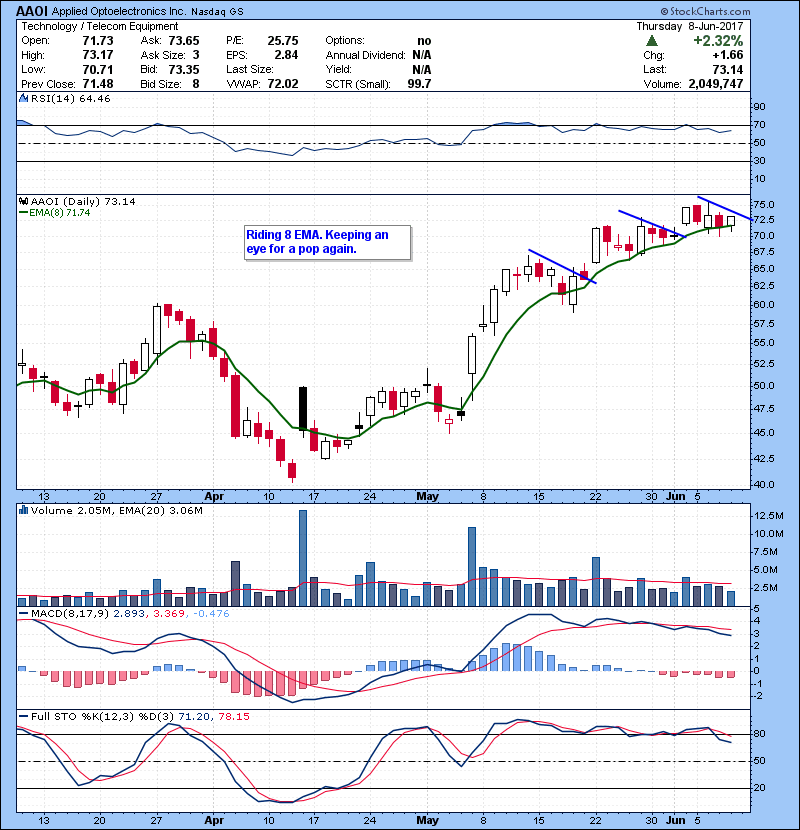Click the P/E ratio value 25.75

point(283,41)
